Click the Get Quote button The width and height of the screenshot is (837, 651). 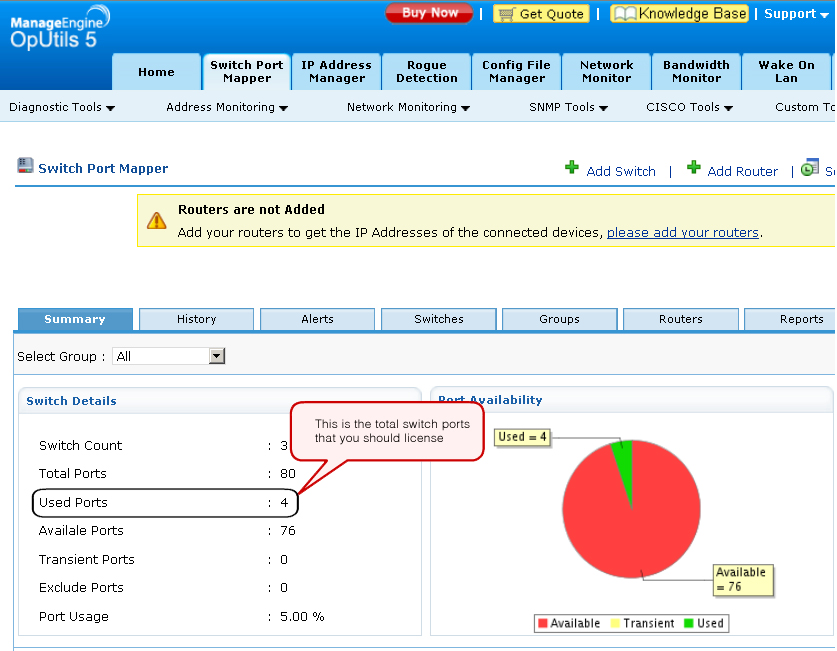(x=541, y=14)
